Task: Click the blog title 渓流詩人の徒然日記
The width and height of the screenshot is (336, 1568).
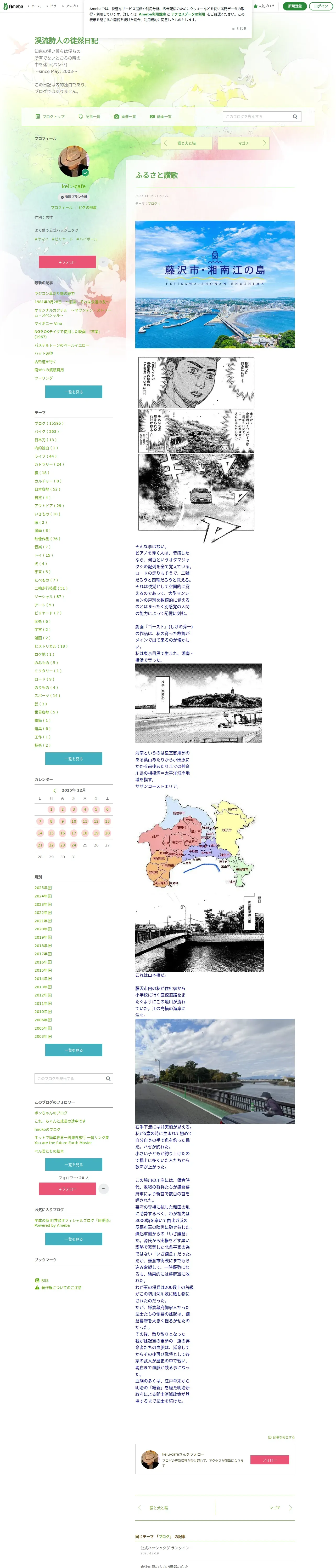Action: point(66,41)
